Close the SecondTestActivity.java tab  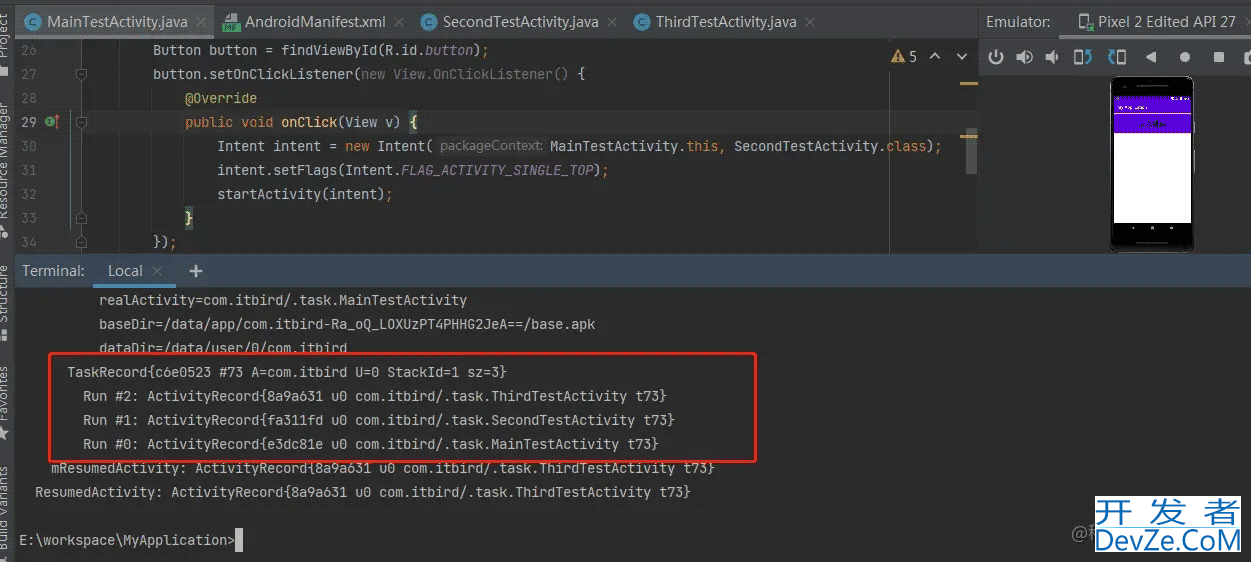[x=613, y=22]
